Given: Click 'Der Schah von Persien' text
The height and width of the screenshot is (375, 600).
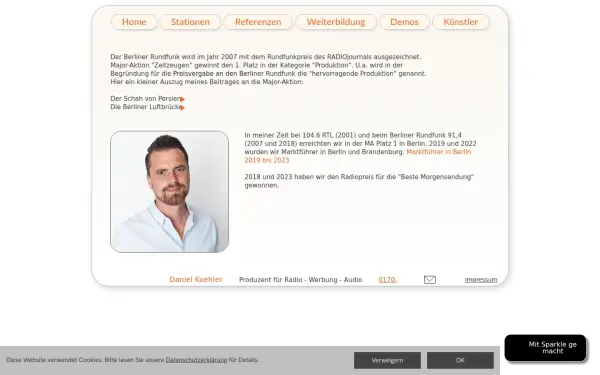Looking at the screenshot, I should tap(145, 99).
